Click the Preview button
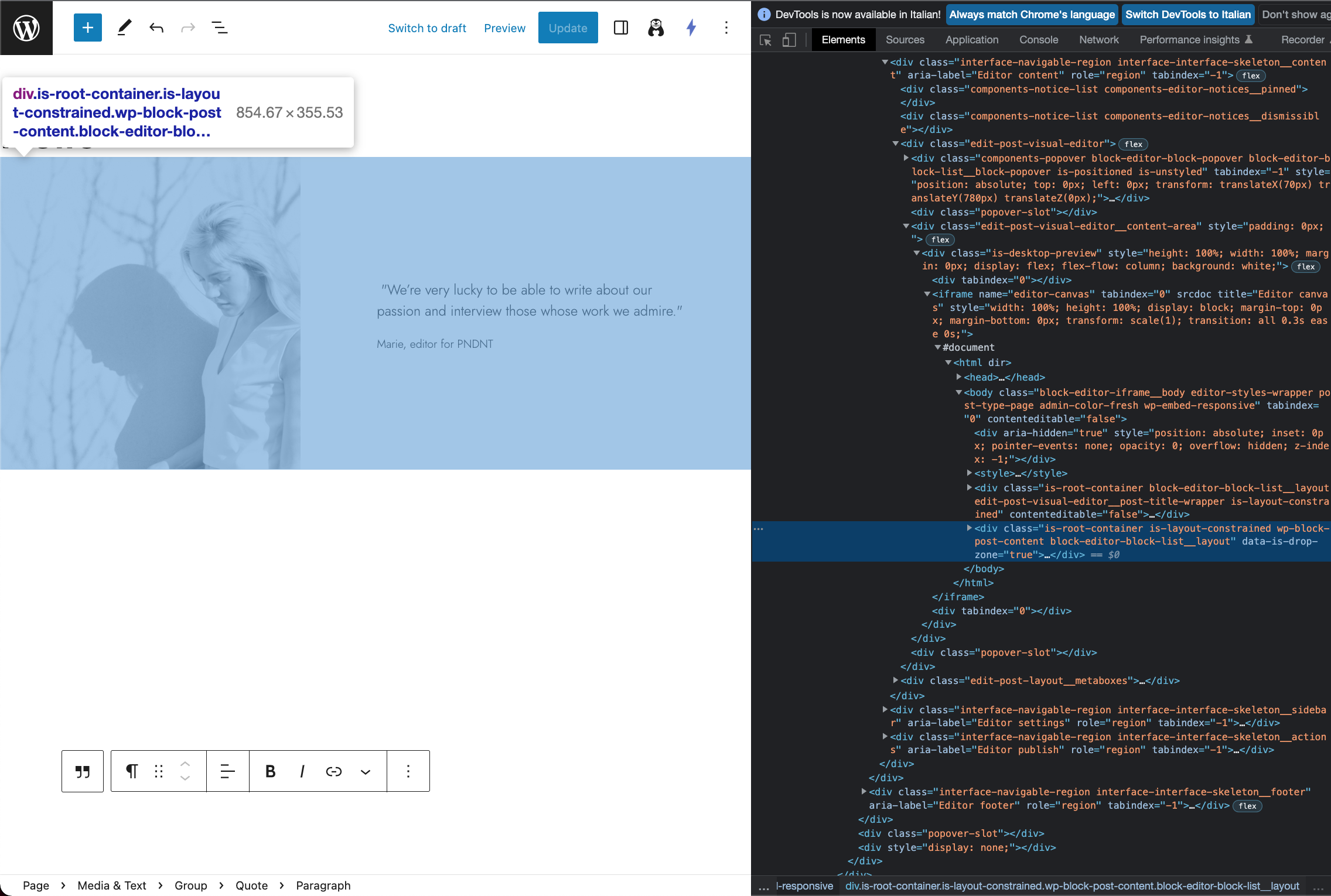The image size is (1331, 896). (504, 28)
